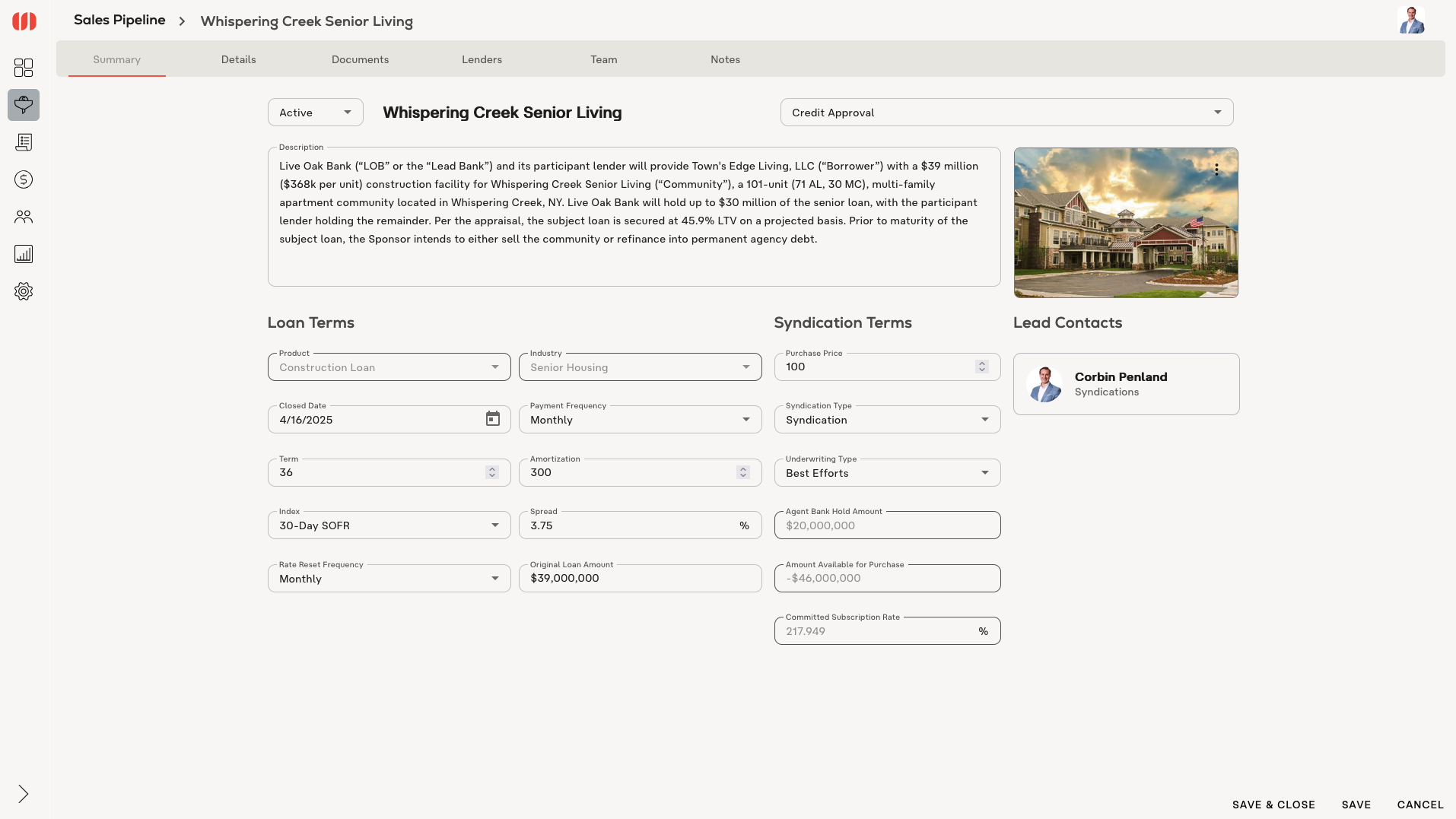Open the settings gear sidebar icon
1456x819 pixels.
[24, 291]
